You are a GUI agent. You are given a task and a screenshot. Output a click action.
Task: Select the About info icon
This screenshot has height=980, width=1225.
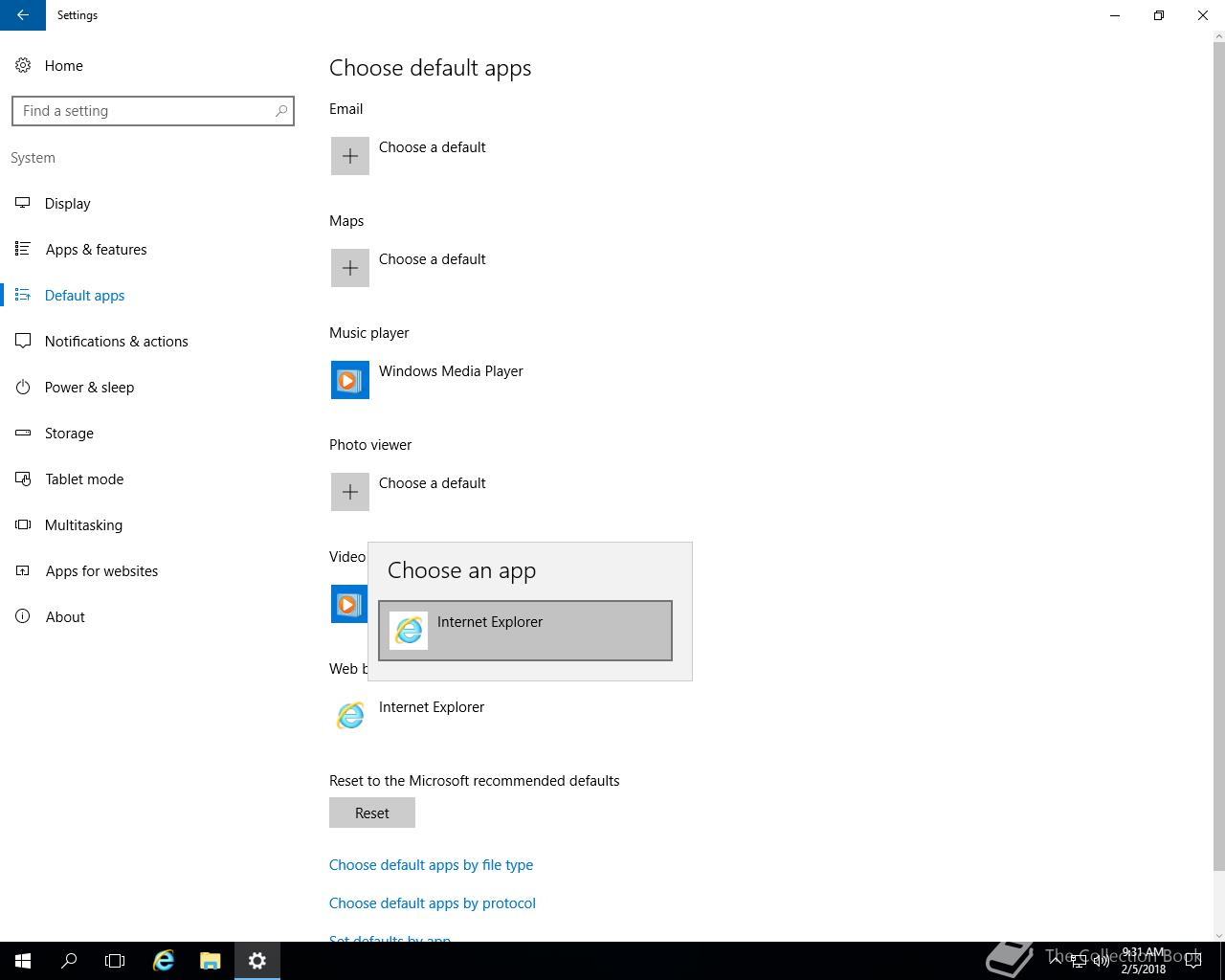23,616
